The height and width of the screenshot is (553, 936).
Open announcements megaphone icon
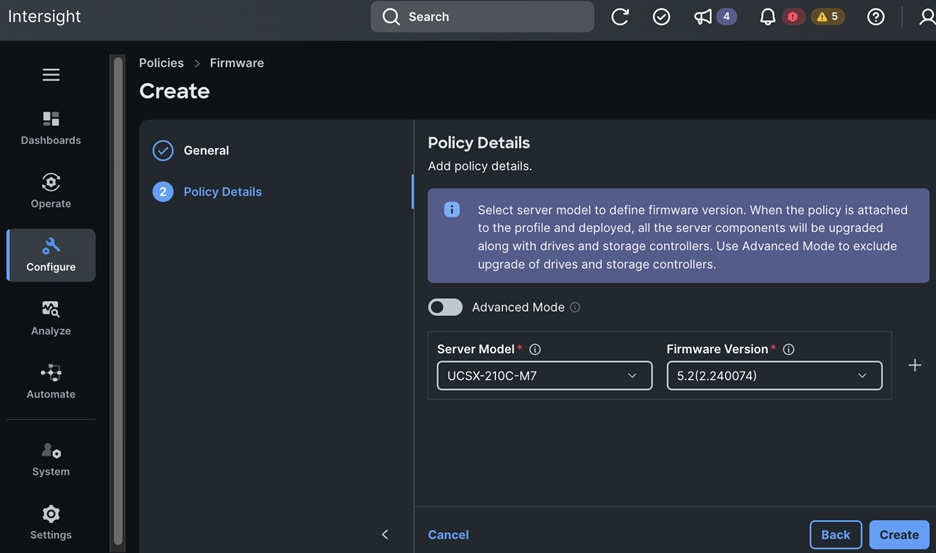(703, 17)
